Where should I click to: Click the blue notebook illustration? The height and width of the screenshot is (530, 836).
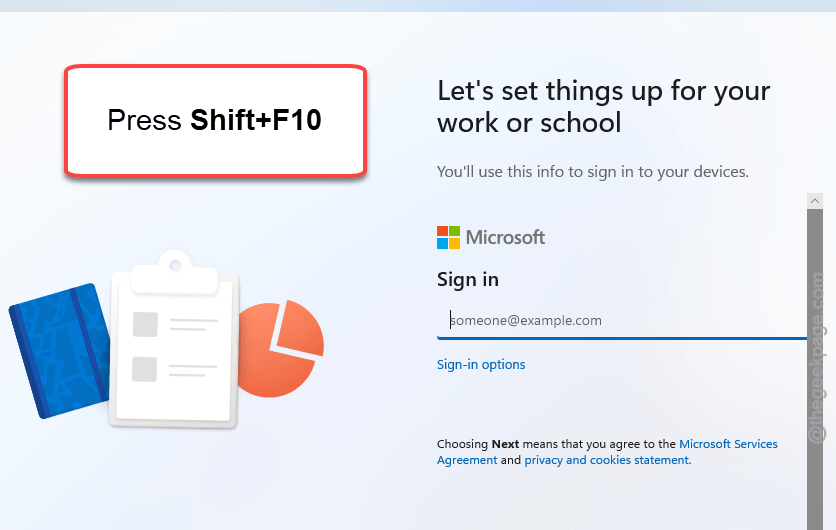pos(60,351)
